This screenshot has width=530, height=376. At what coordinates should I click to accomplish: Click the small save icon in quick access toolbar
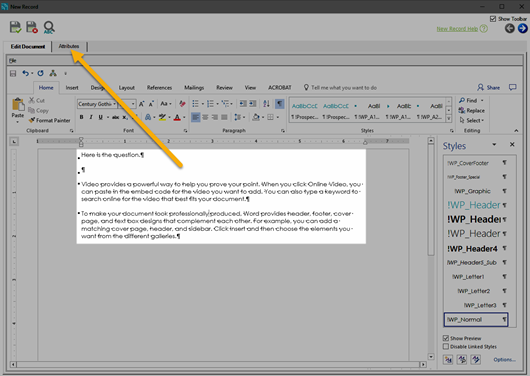[13, 73]
